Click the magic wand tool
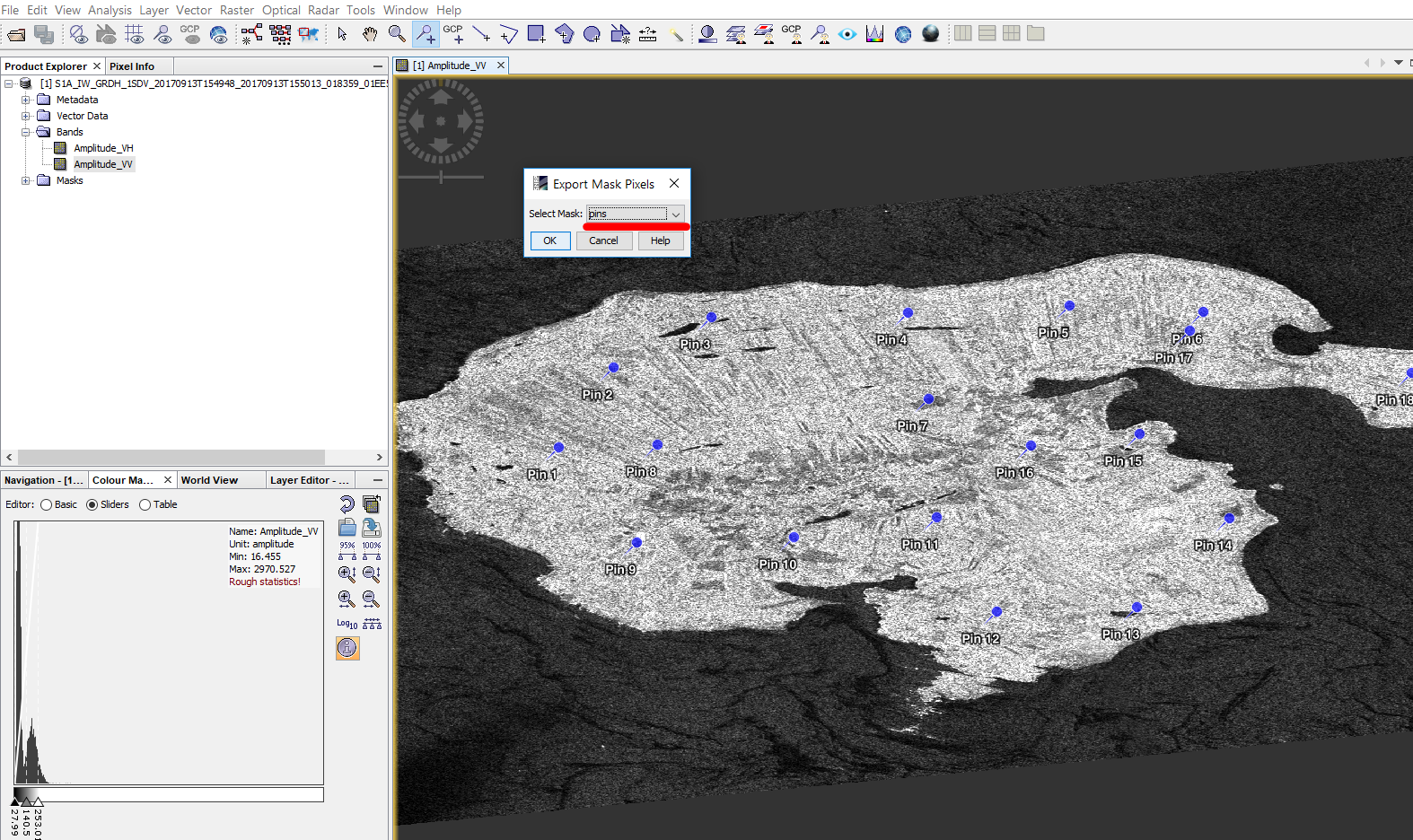This screenshot has width=1413, height=840. click(676, 35)
